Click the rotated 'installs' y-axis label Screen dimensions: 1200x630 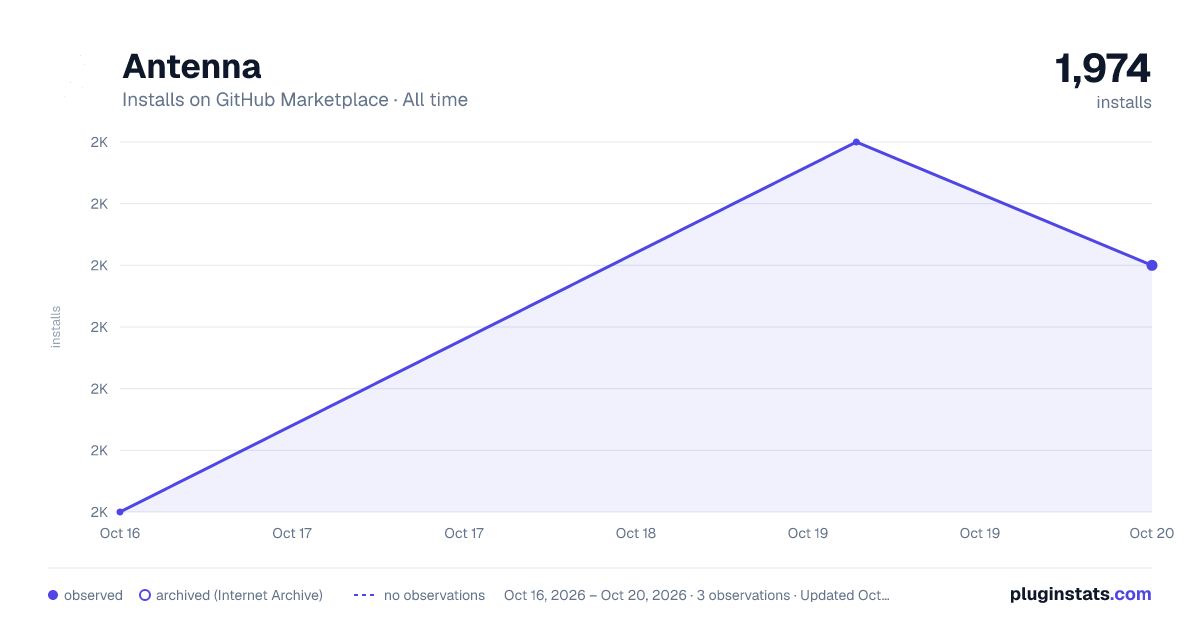(56, 327)
